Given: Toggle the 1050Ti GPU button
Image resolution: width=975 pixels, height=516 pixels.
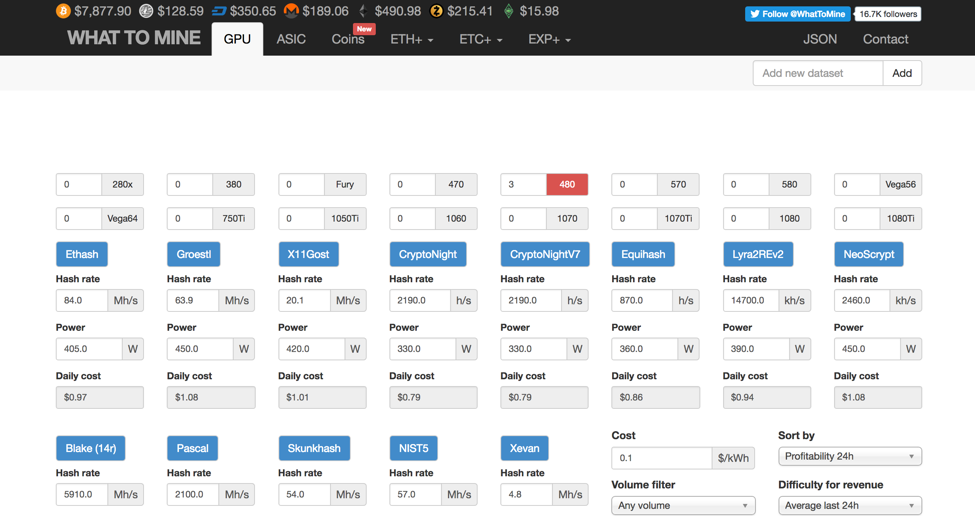Looking at the screenshot, I should pyautogui.click(x=344, y=218).
